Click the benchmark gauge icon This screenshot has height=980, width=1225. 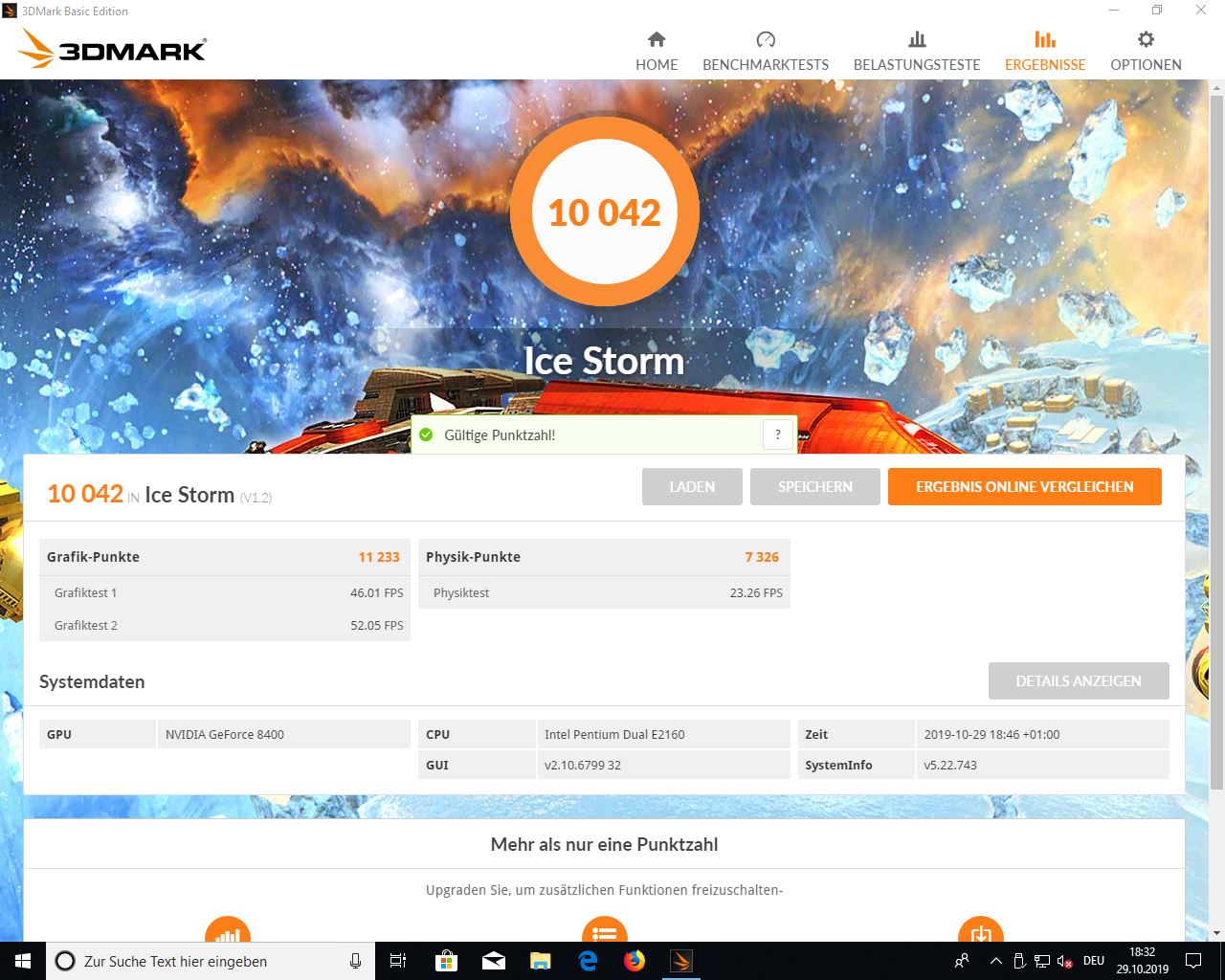tap(766, 39)
